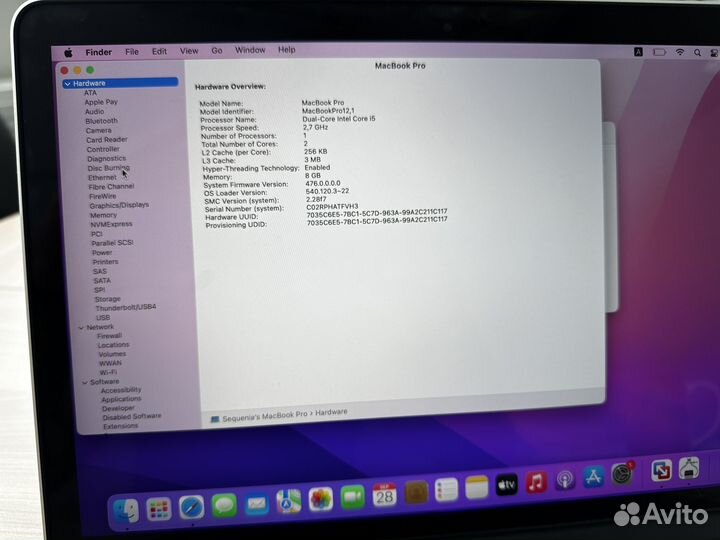Open Contacts app in the Dock
The width and height of the screenshot is (720, 540).
point(416,493)
